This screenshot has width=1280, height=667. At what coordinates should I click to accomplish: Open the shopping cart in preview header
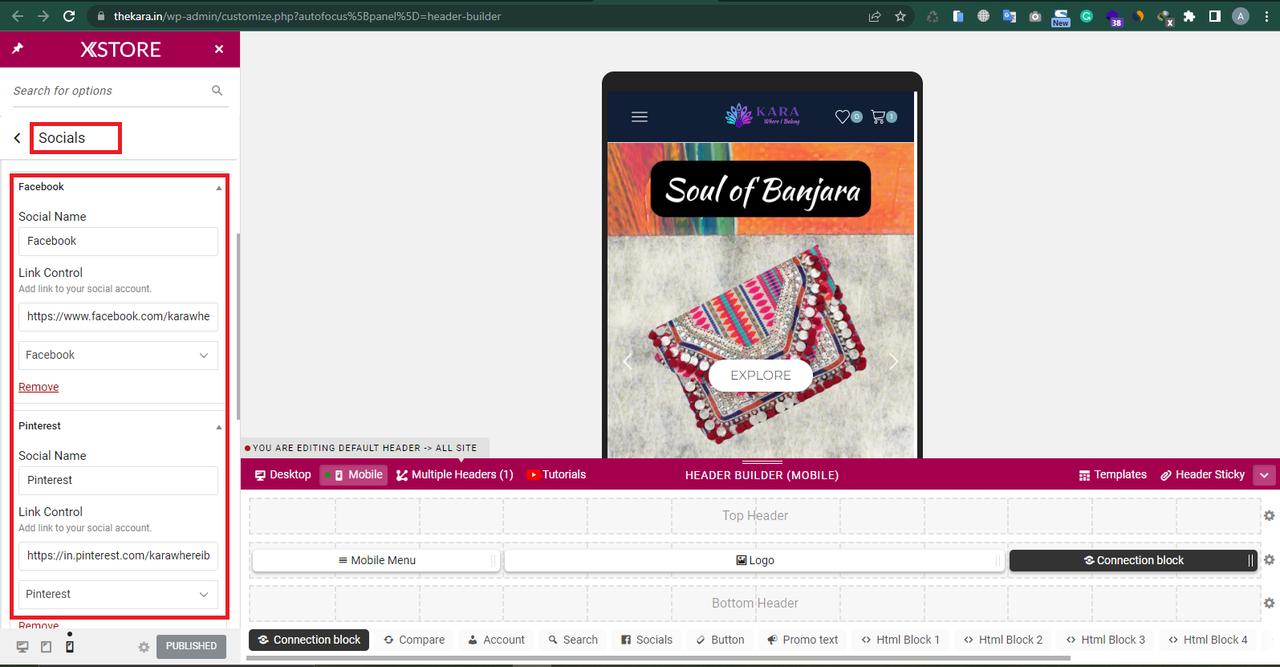point(884,117)
